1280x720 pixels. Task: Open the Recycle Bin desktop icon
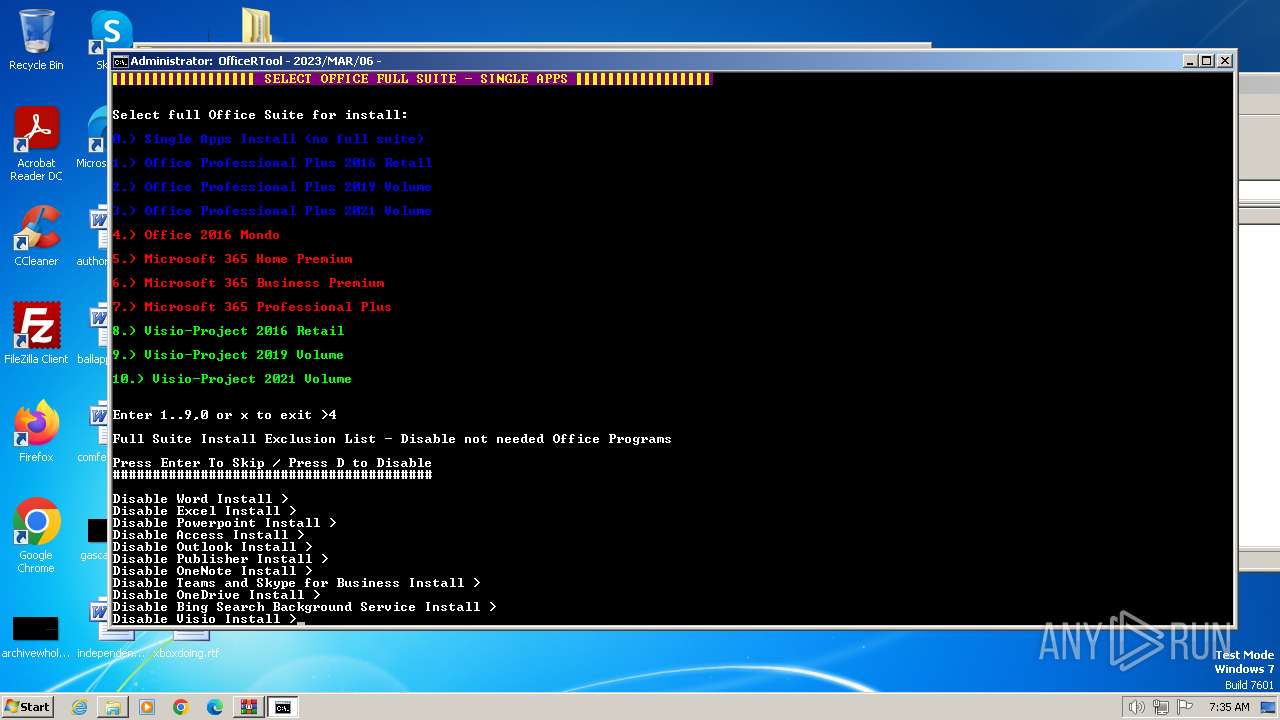pyautogui.click(x=36, y=40)
